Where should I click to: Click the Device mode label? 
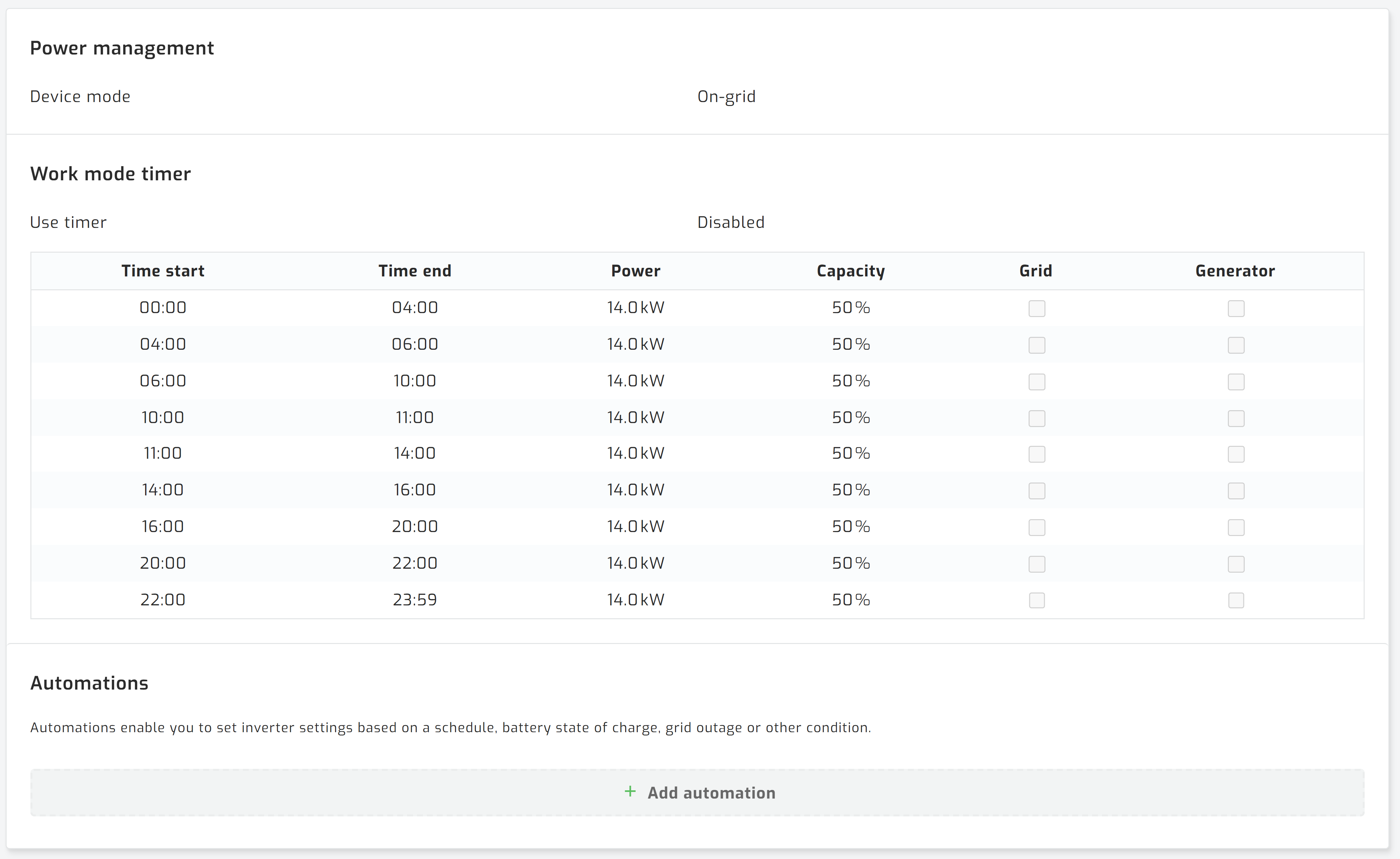click(80, 96)
